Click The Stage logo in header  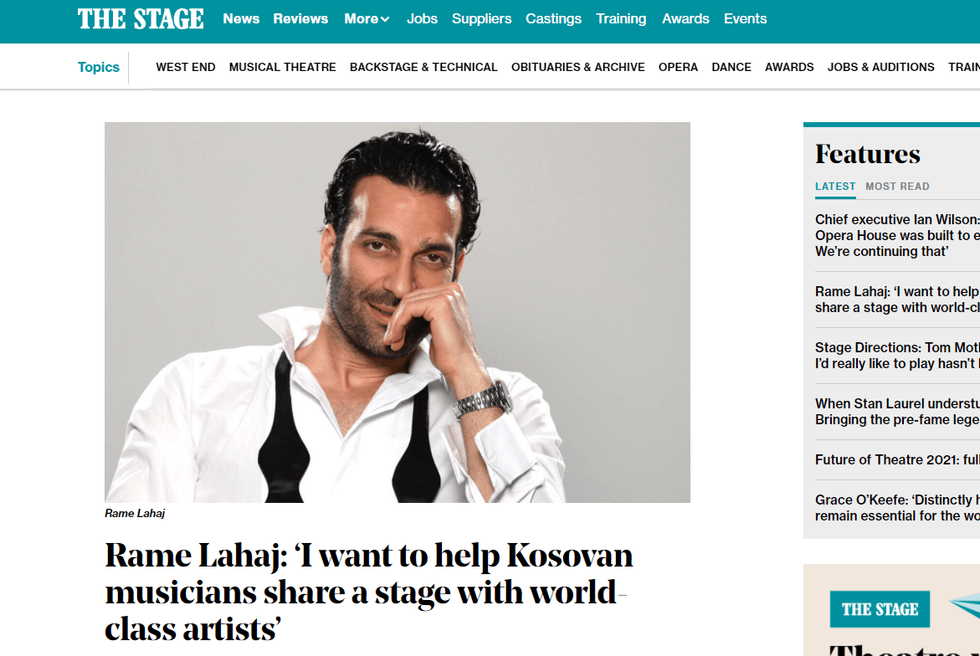pos(141,19)
